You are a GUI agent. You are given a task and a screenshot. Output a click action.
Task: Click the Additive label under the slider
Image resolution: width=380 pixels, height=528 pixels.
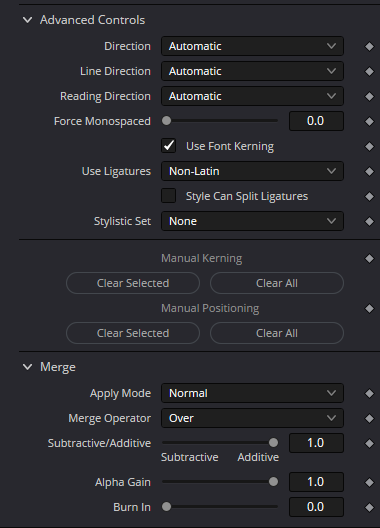click(258, 457)
